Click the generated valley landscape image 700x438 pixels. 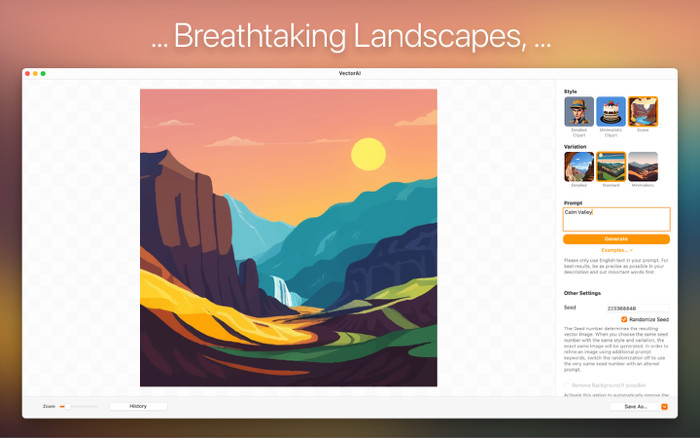pos(288,238)
